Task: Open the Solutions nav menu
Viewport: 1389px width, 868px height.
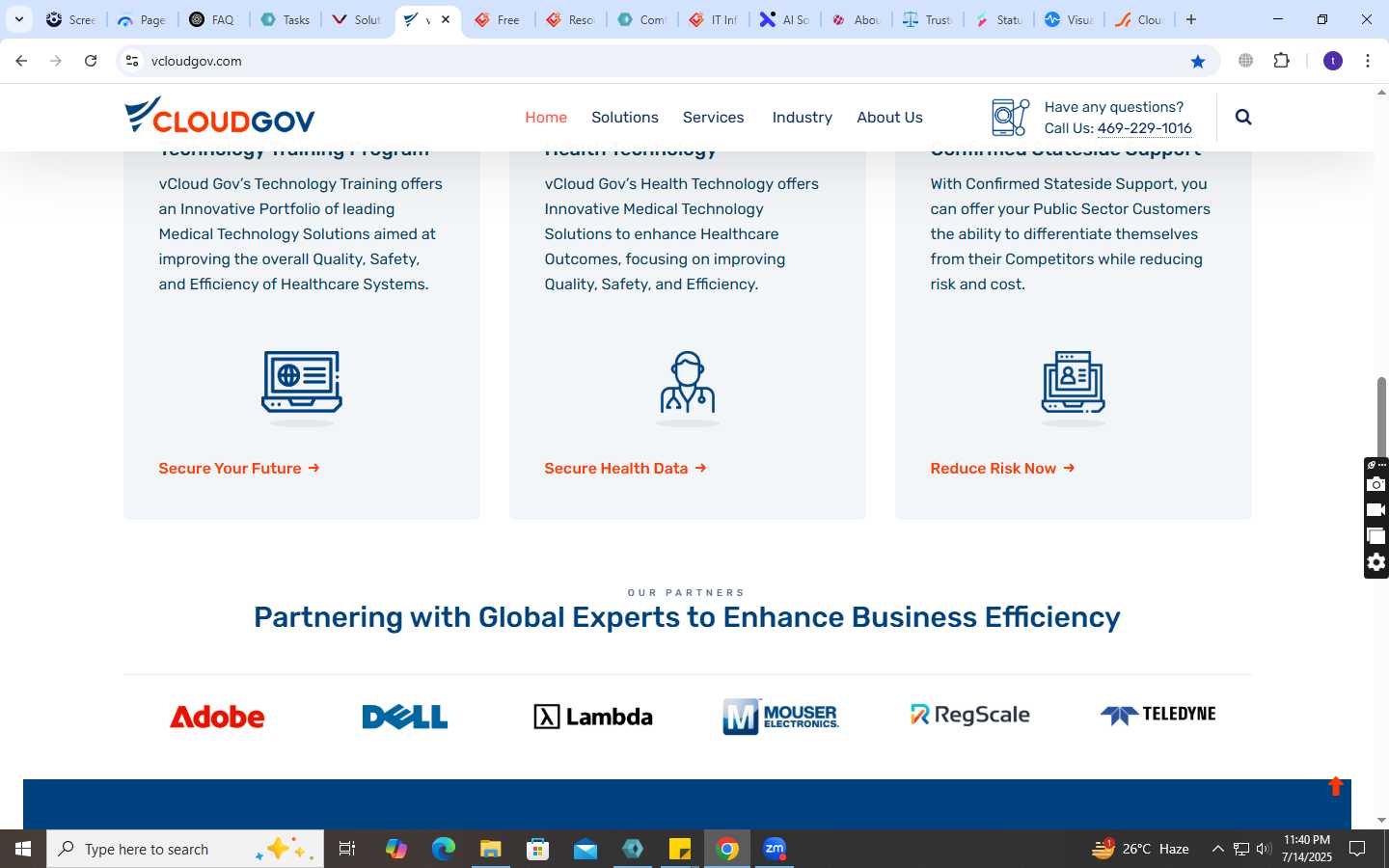Action: pos(625,117)
